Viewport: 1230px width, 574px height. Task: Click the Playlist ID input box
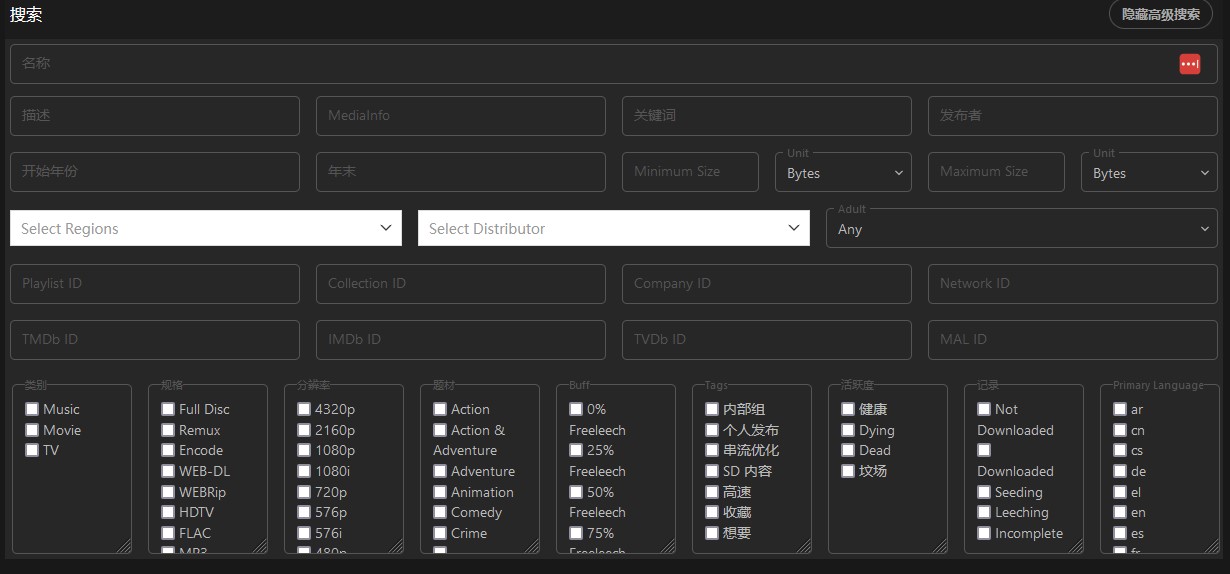pos(154,284)
